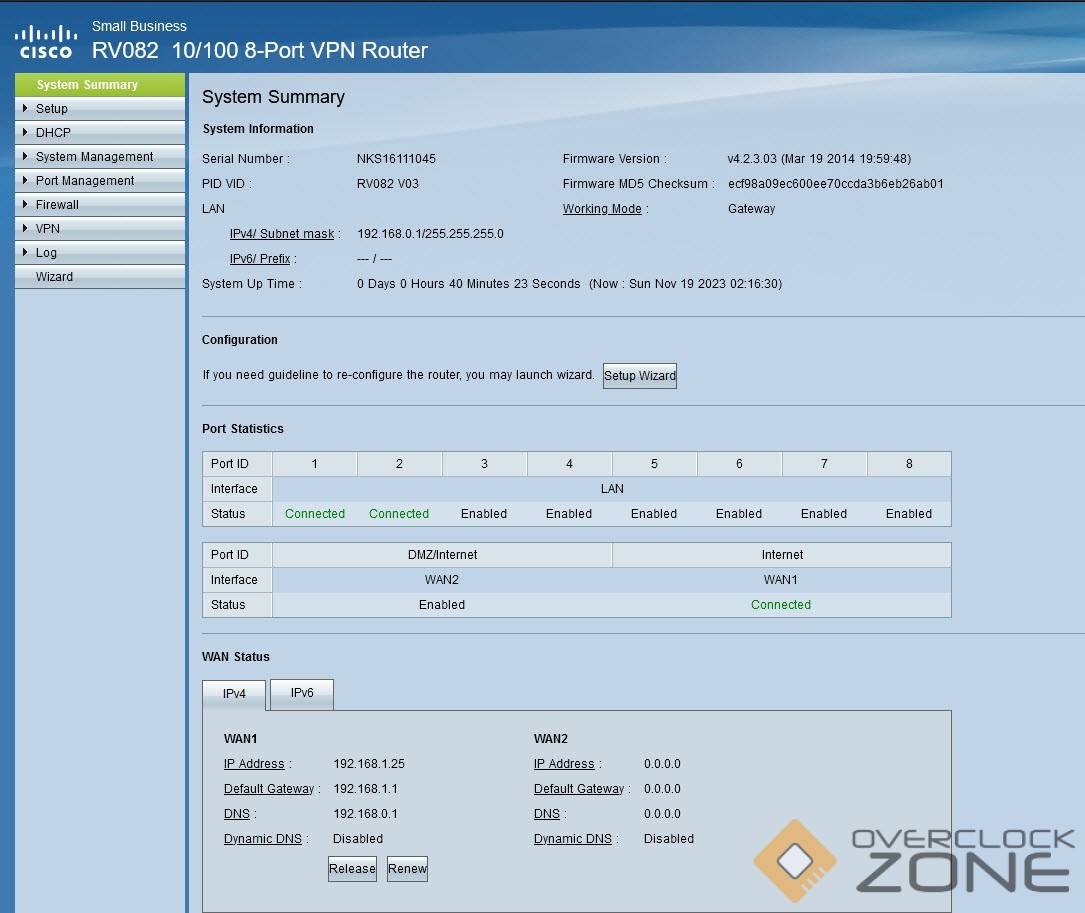
Task: Open the IPv6/ Prefix link
Action: (259, 259)
